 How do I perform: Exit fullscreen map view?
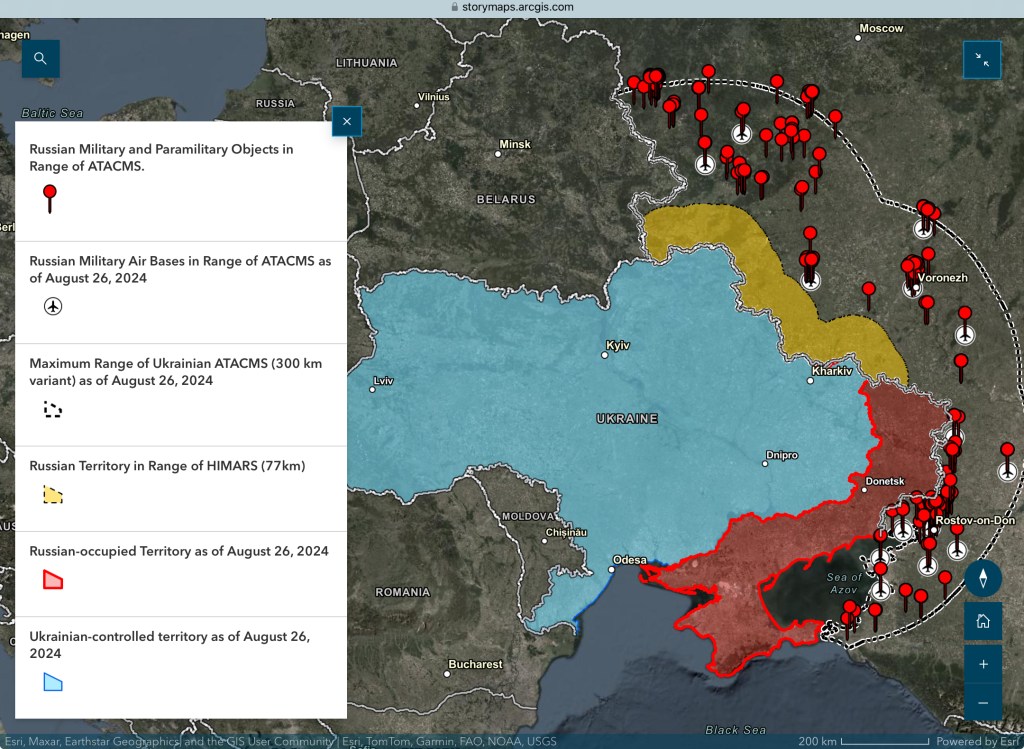(982, 60)
